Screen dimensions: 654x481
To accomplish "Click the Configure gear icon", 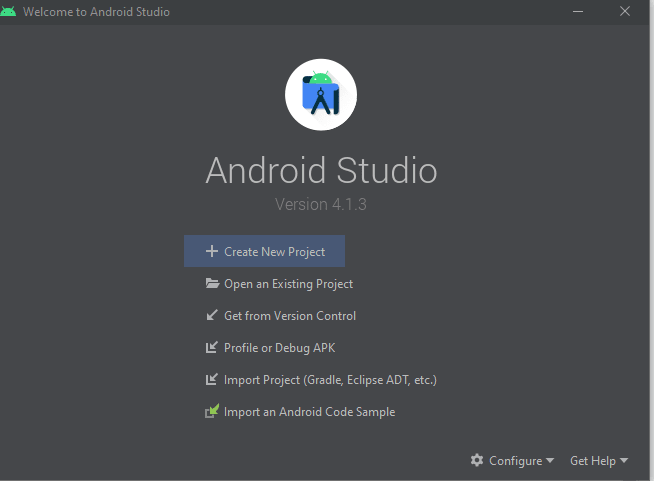I will tap(477, 460).
